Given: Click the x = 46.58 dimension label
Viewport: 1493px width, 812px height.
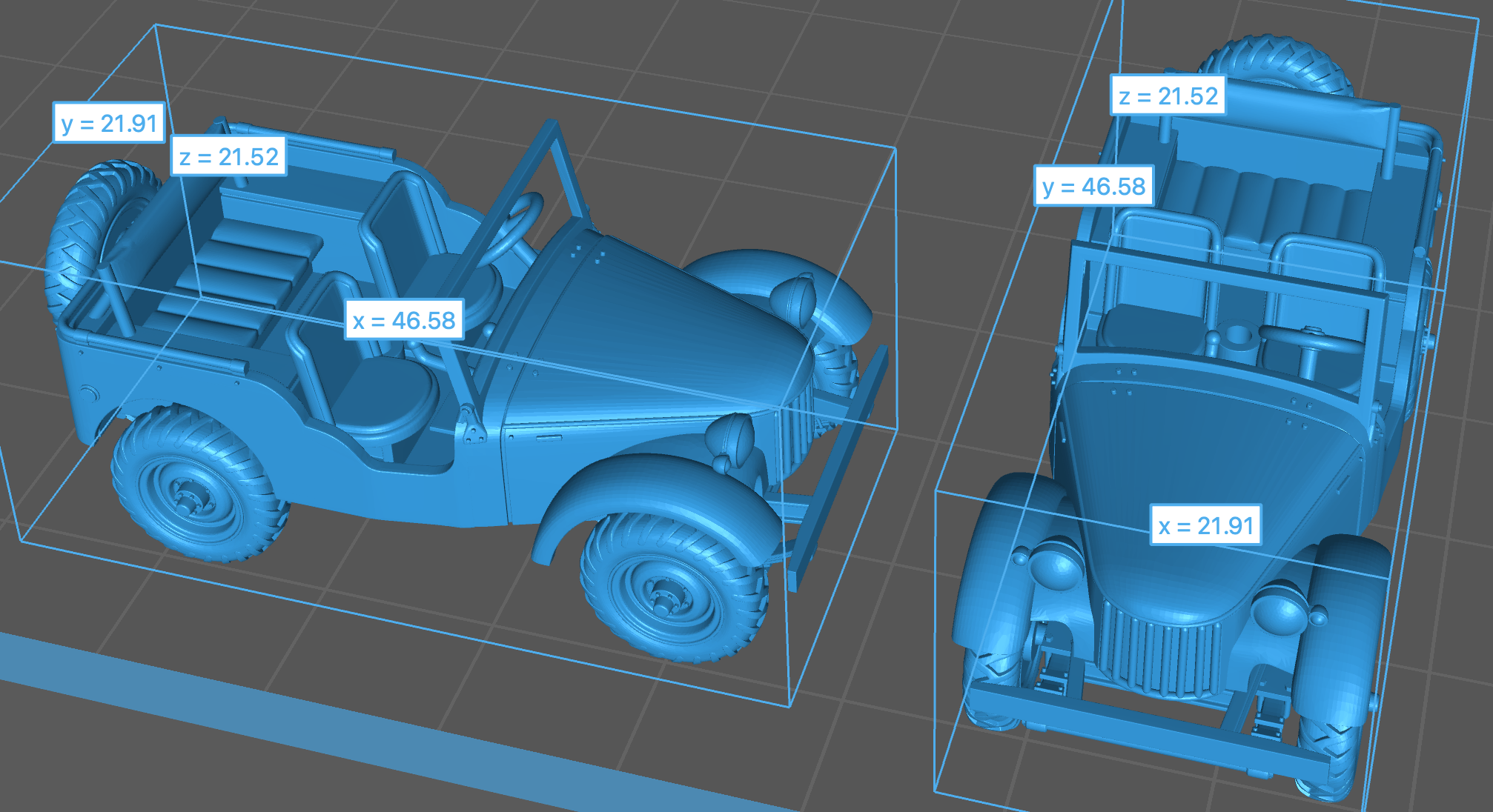Looking at the screenshot, I should [x=404, y=320].
